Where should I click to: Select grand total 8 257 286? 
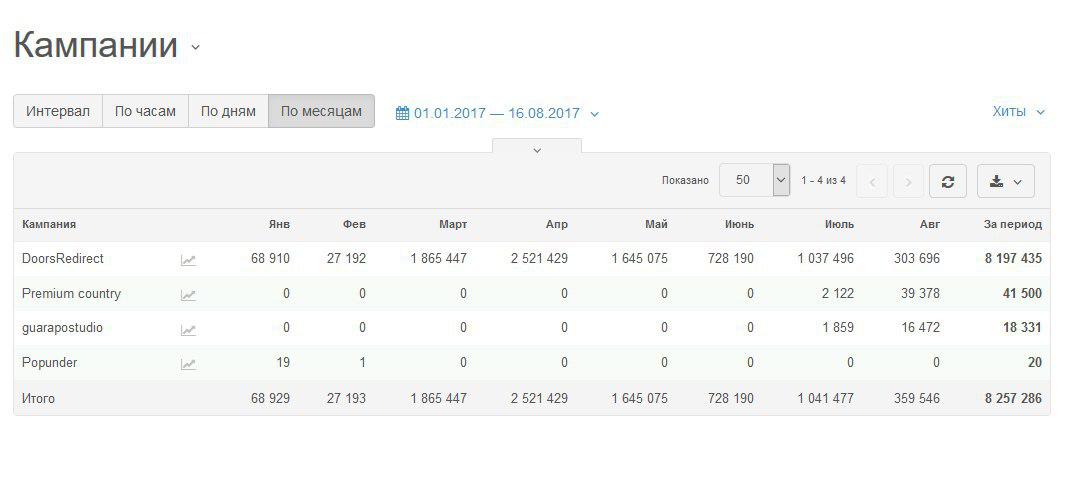(x=1013, y=398)
